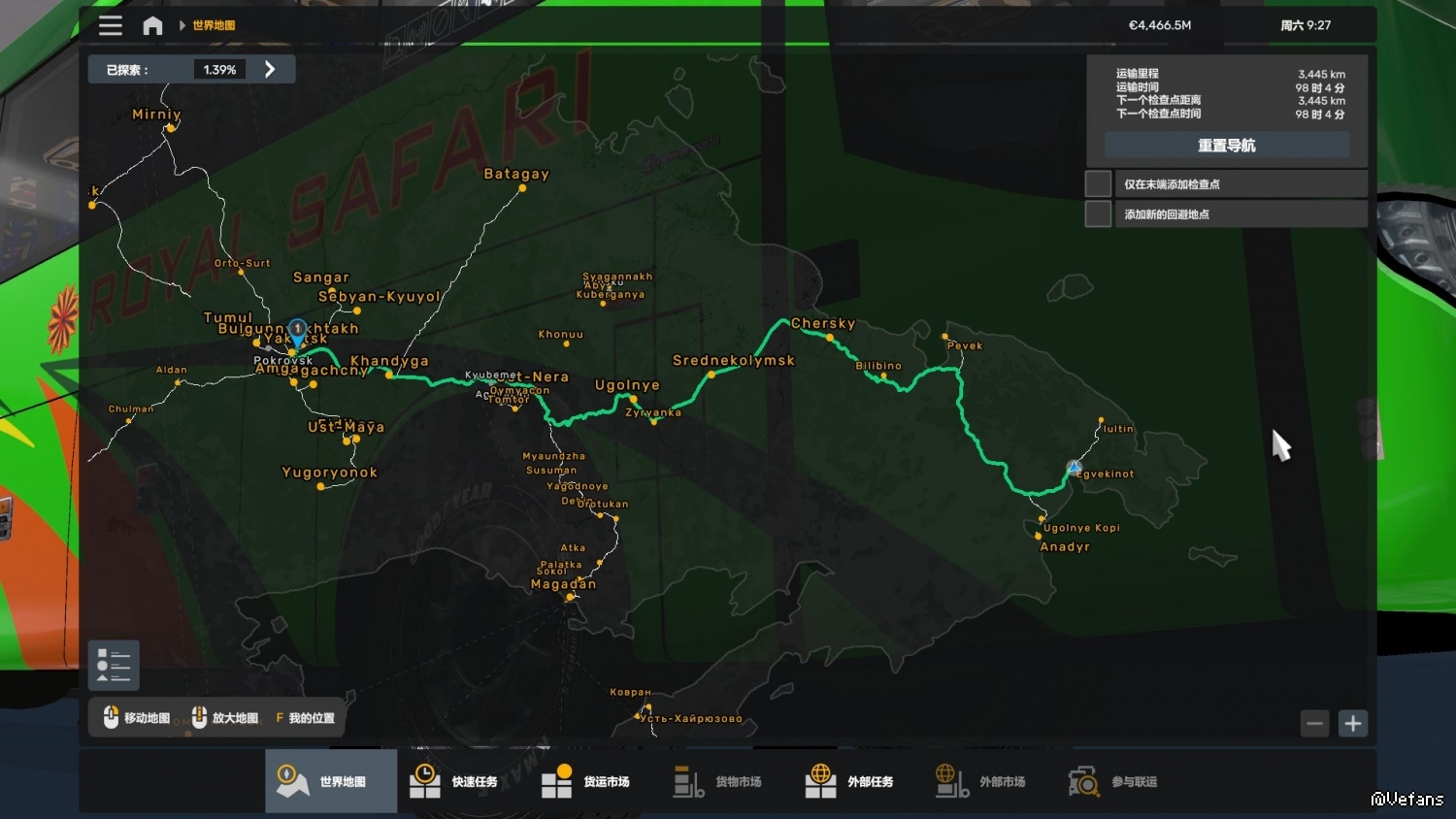Click the 重置导航 button
This screenshot has width=1456, height=819.
(1226, 146)
